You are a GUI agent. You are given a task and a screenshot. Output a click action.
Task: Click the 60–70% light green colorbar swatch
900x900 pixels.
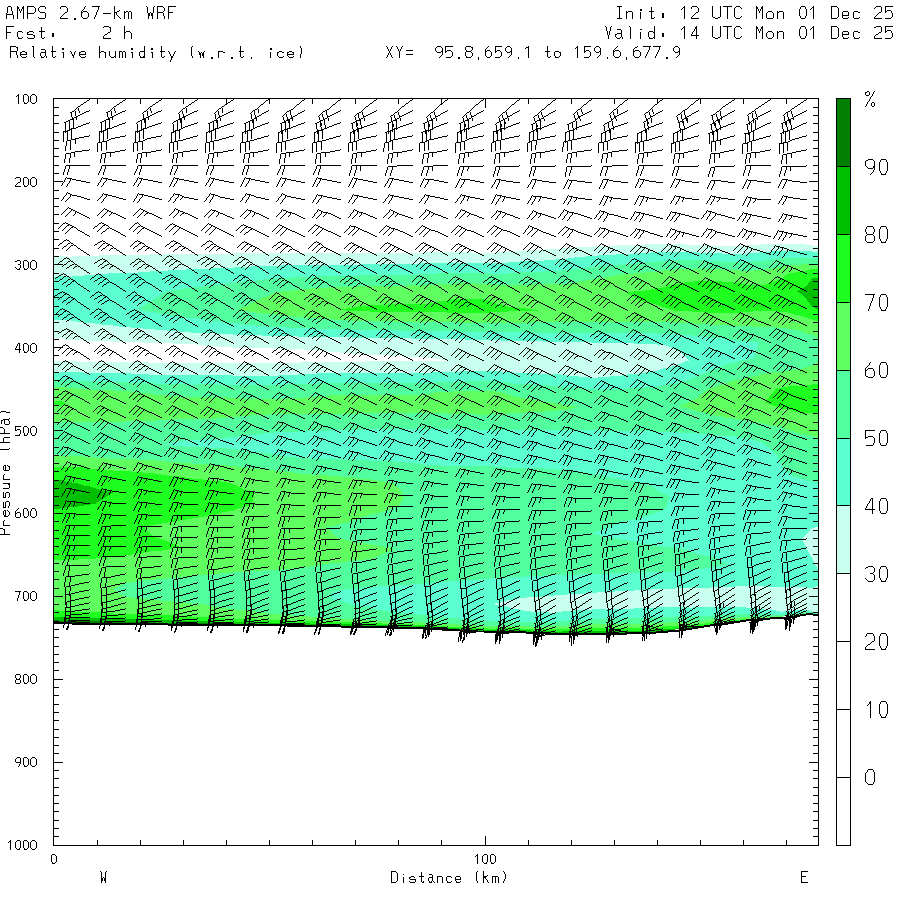click(843, 336)
